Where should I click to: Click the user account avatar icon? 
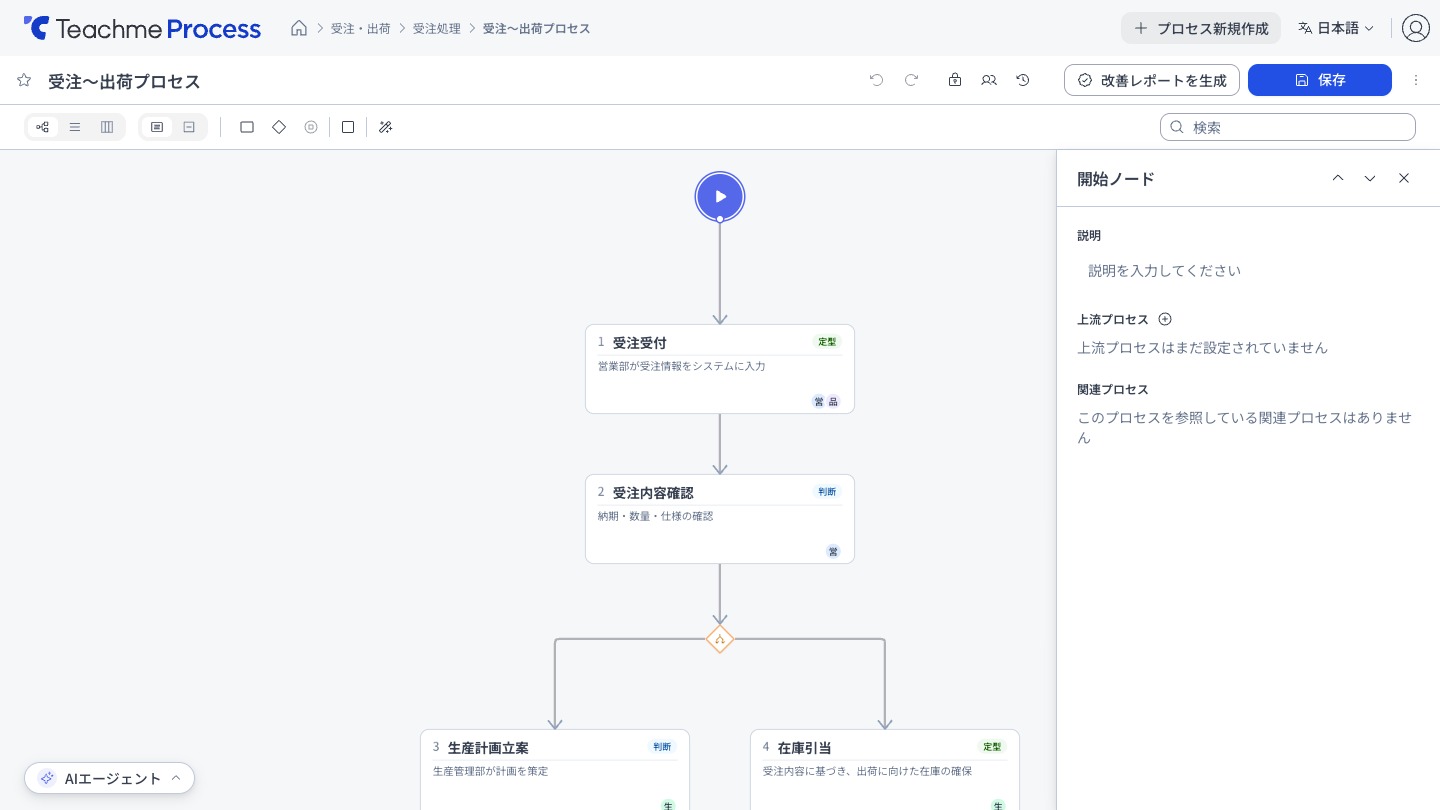click(1416, 28)
